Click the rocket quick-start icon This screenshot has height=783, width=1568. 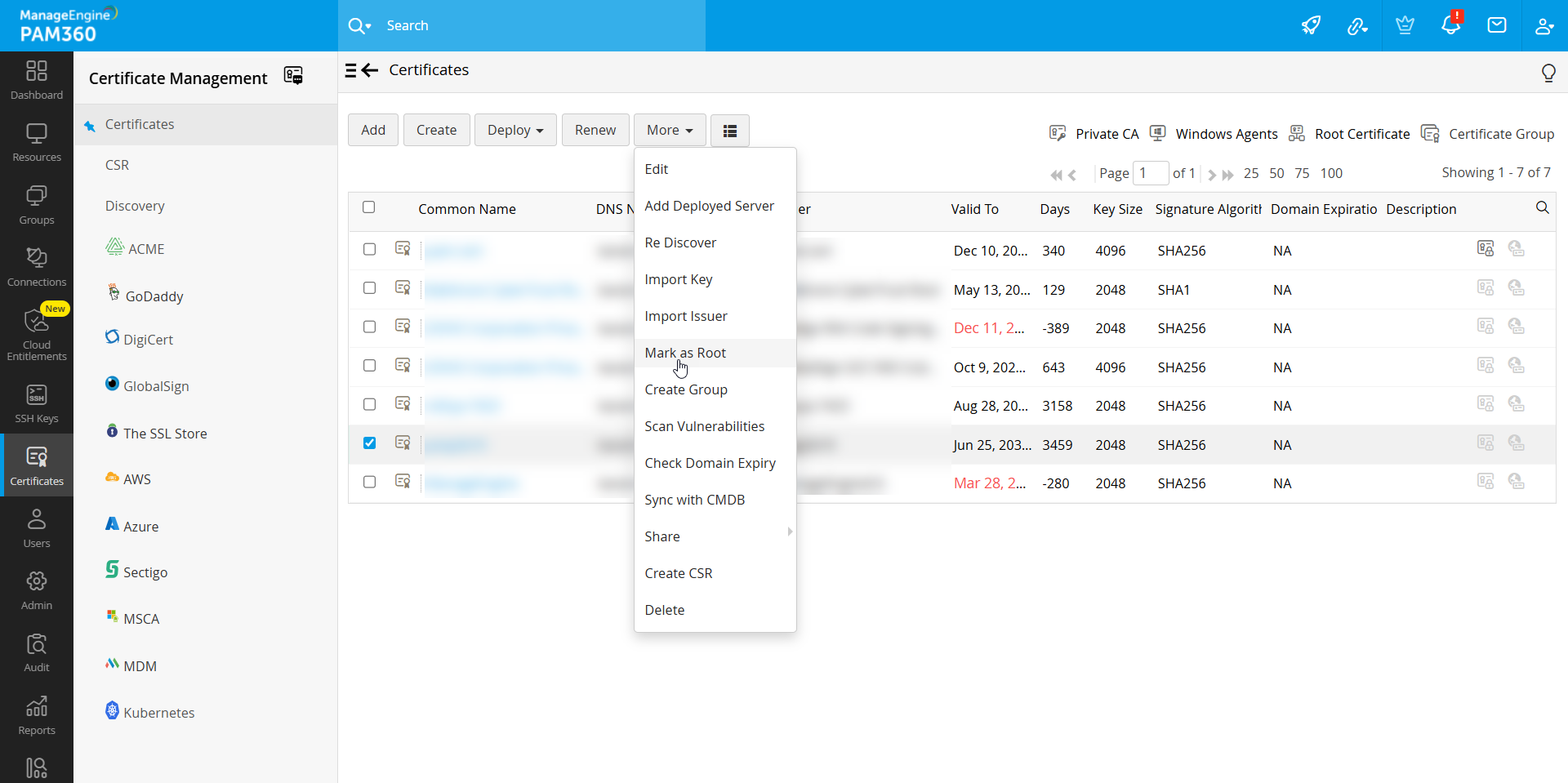point(1311,25)
